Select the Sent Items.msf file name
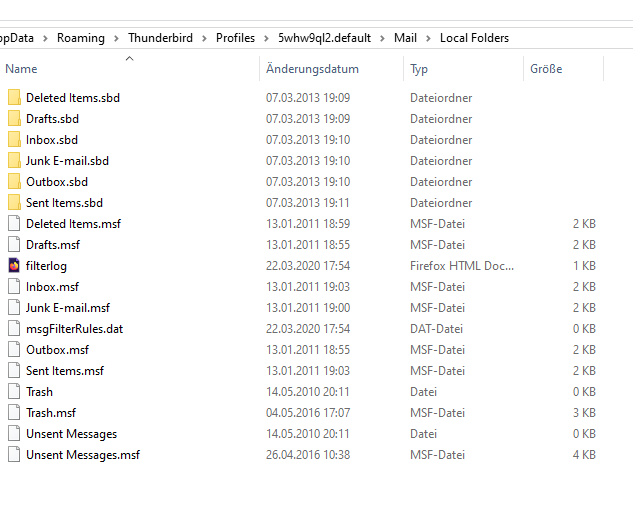The height and width of the screenshot is (508, 633). click(65, 371)
